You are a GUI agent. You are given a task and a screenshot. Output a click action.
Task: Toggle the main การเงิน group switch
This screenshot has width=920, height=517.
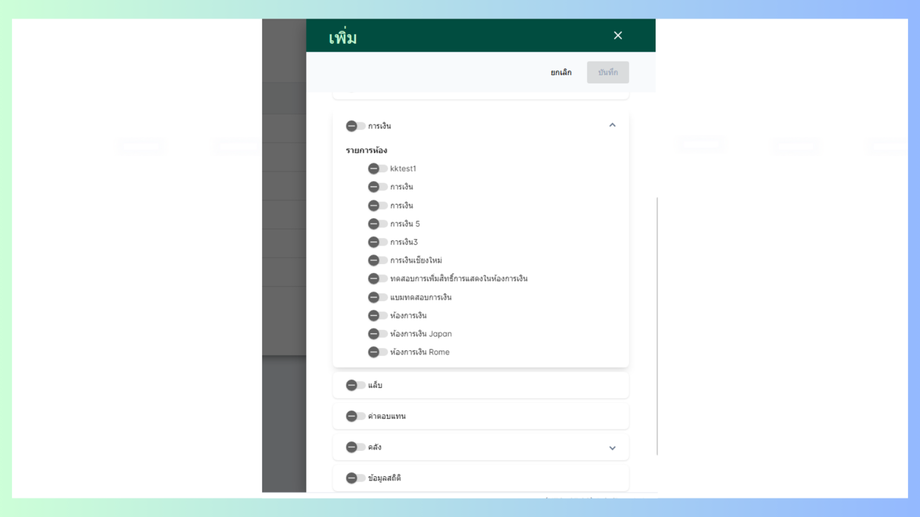[355, 126]
